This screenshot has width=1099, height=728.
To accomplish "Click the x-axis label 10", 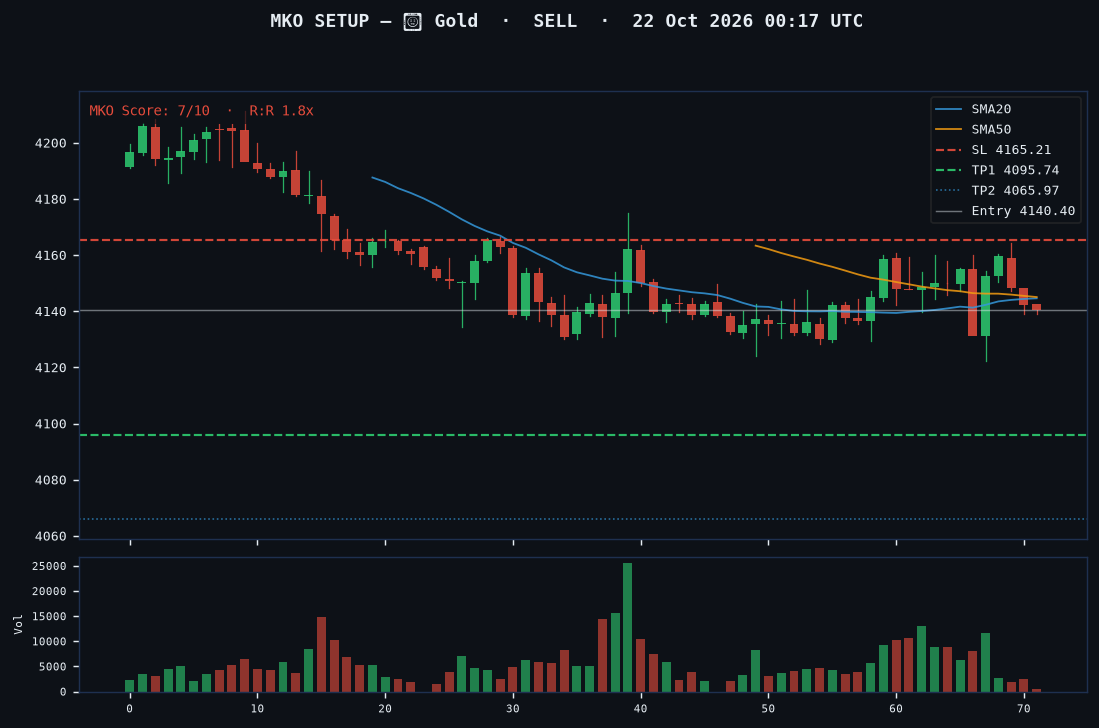I will 257,708.
